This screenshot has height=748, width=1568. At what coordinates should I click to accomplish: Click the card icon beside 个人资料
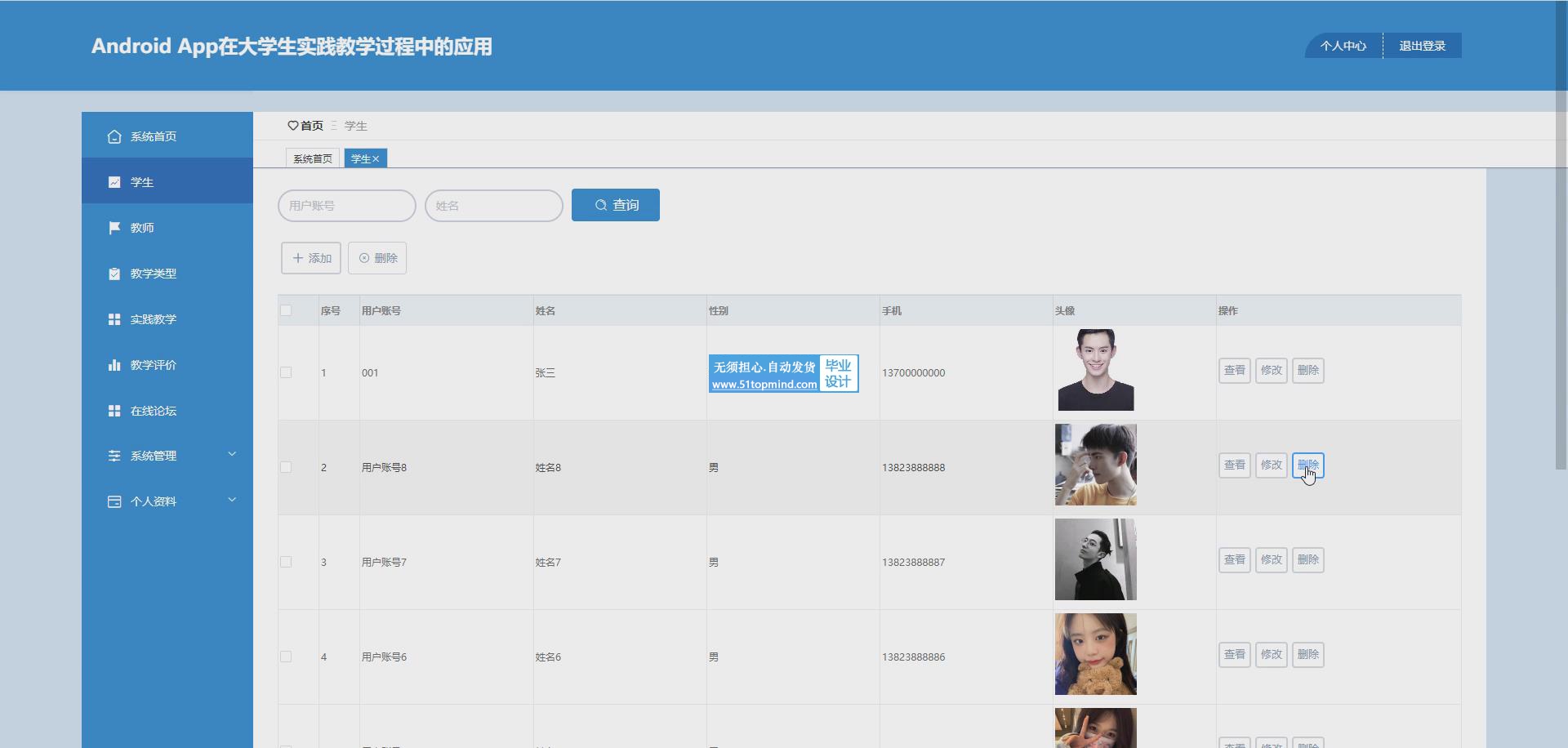114,501
